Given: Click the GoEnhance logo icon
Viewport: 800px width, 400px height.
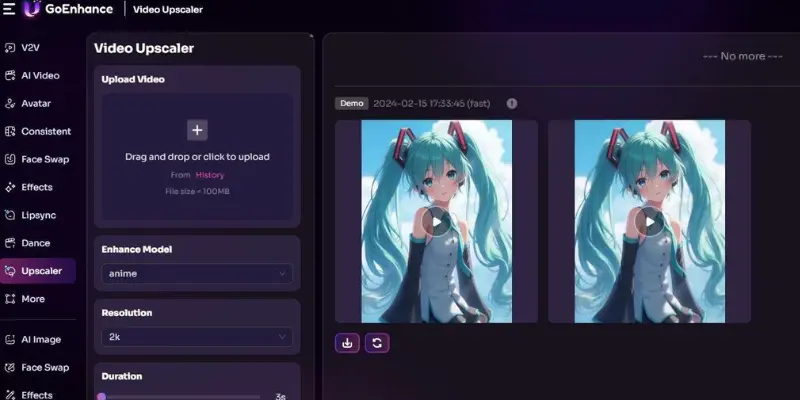Looking at the screenshot, I should tap(32, 9).
